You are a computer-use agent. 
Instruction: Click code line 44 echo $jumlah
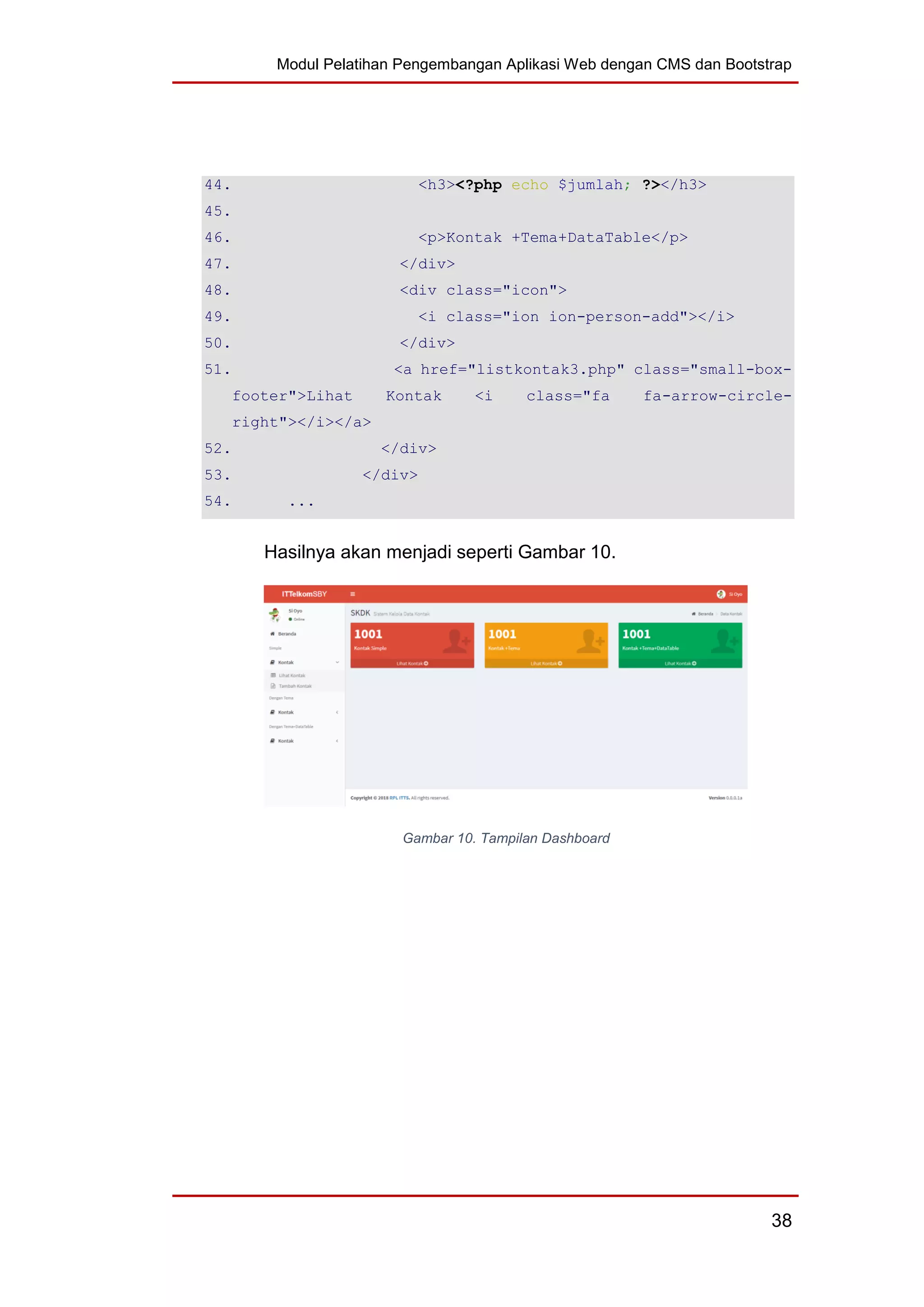[x=571, y=185]
